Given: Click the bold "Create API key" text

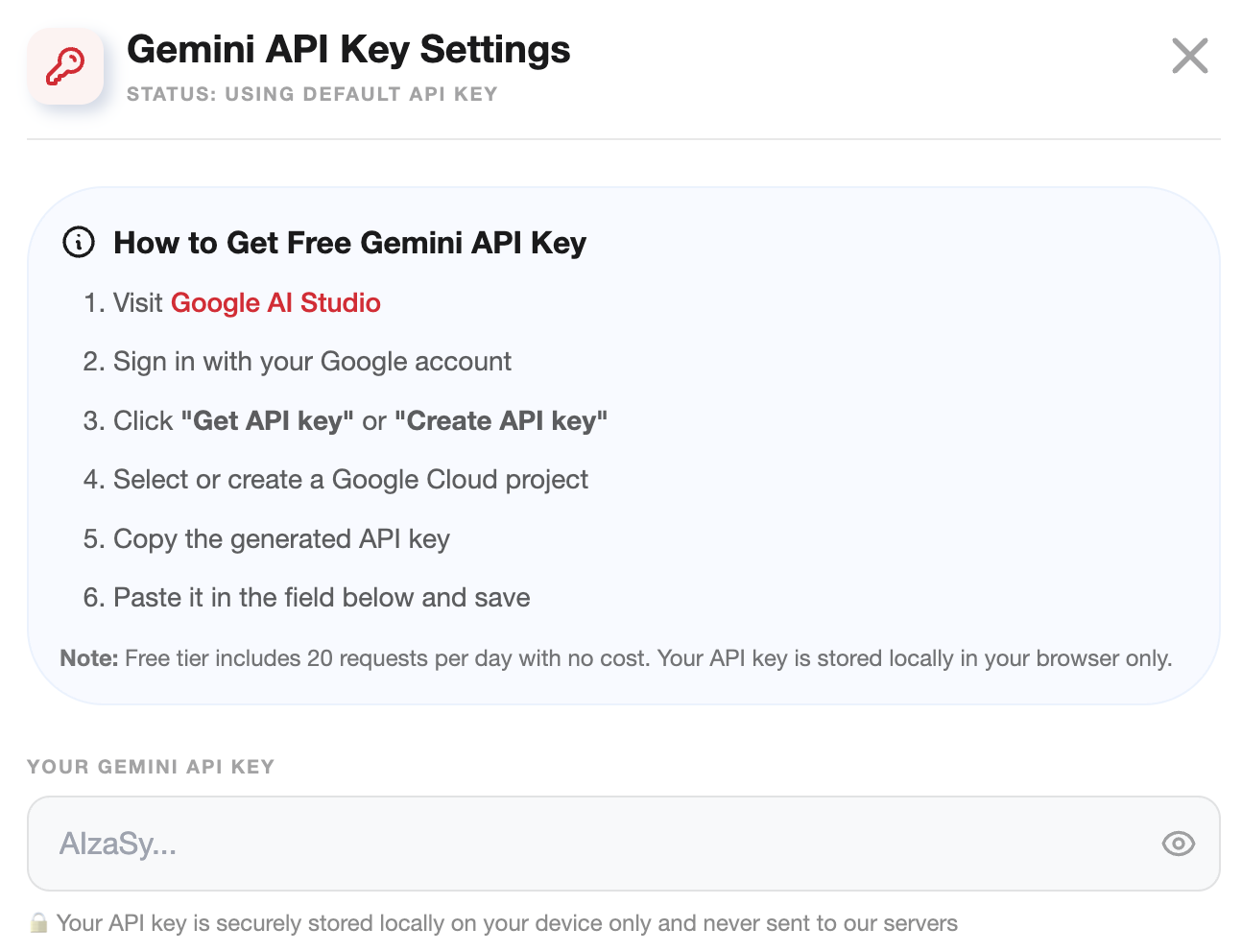Looking at the screenshot, I should pyautogui.click(x=501, y=421).
